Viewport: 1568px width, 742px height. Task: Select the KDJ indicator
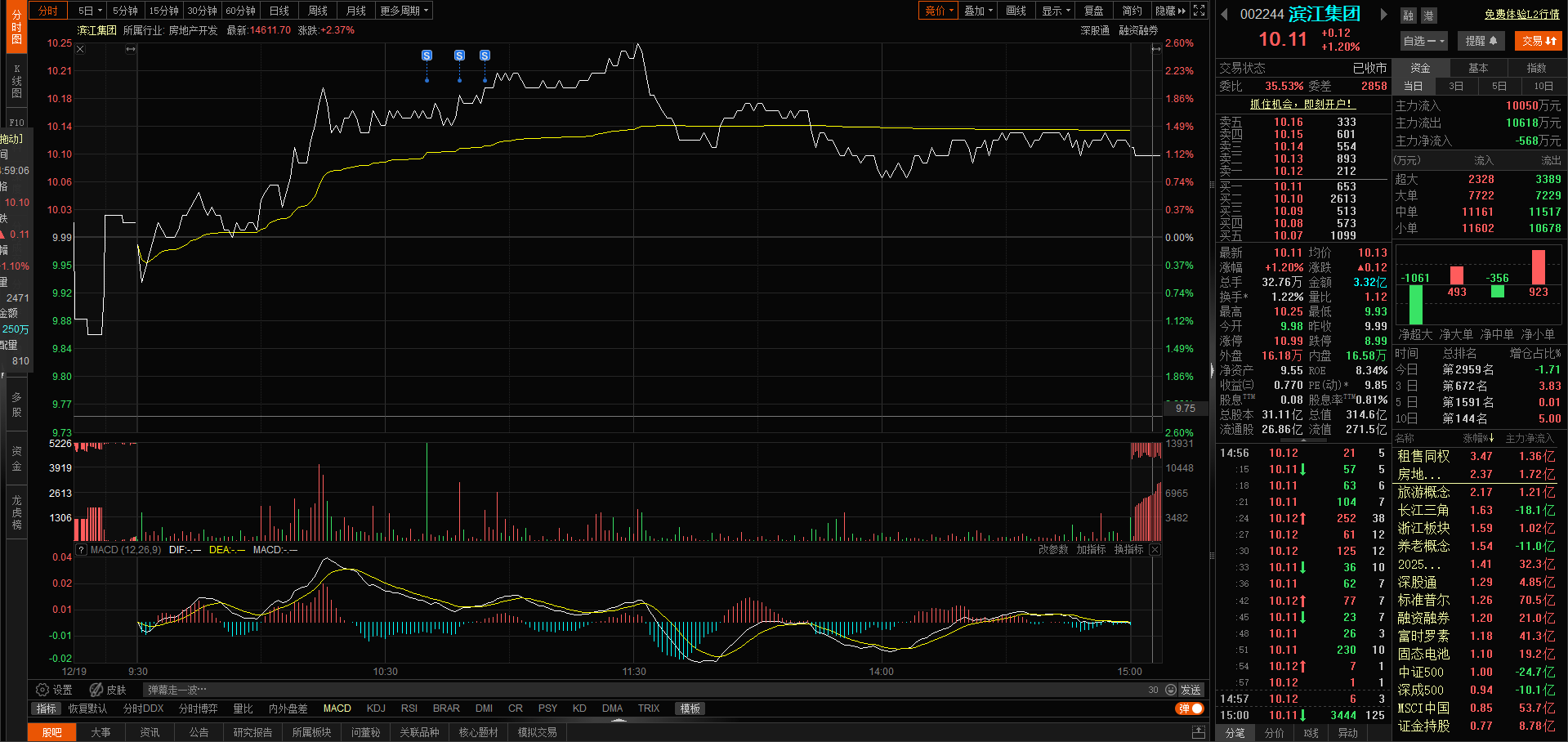(376, 708)
